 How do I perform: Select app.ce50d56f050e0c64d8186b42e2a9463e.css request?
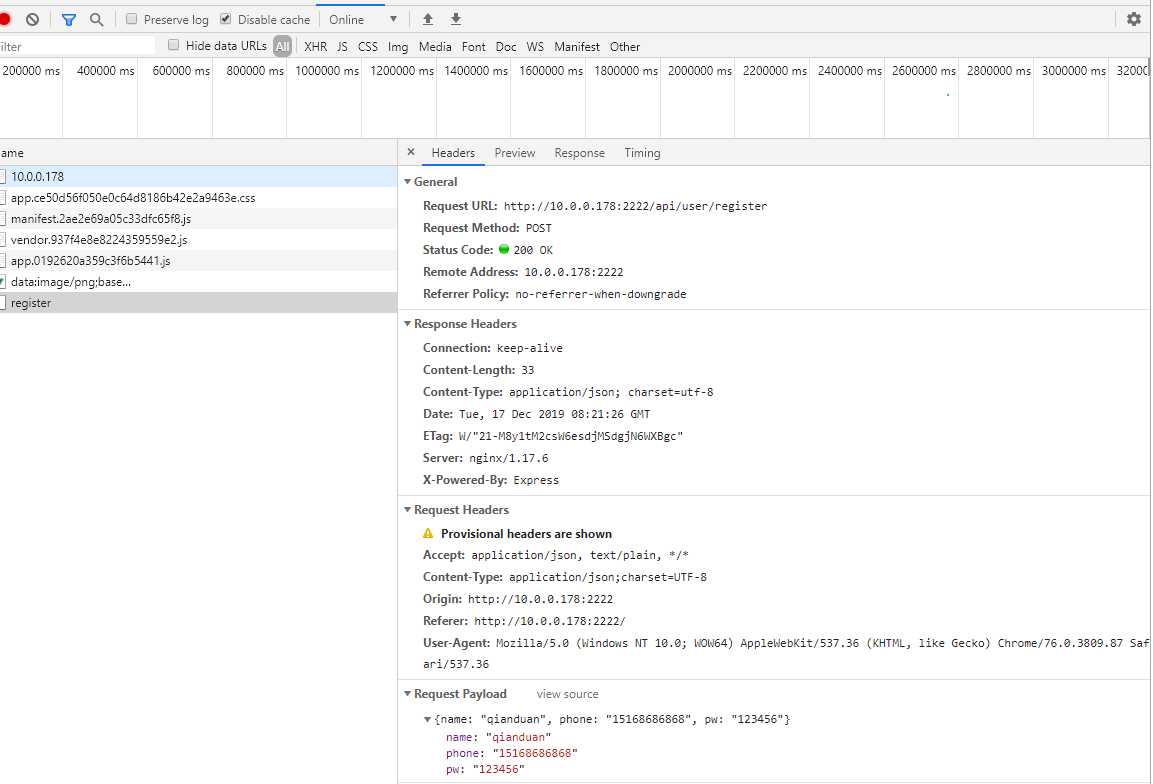pos(199,198)
